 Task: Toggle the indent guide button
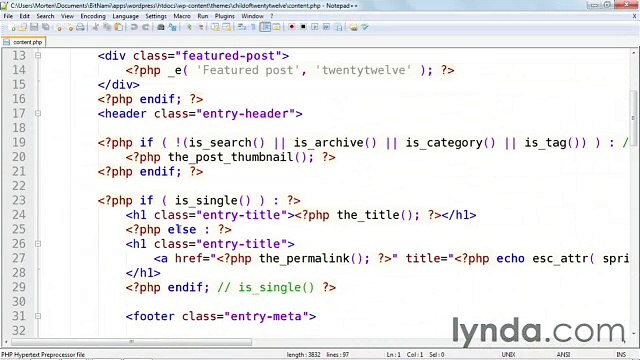point(265,27)
